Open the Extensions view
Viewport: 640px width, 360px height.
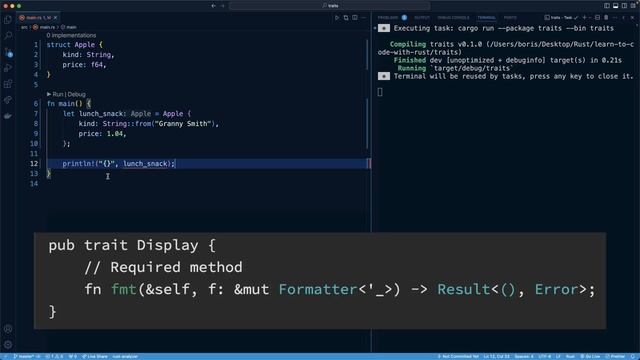tap(8, 84)
